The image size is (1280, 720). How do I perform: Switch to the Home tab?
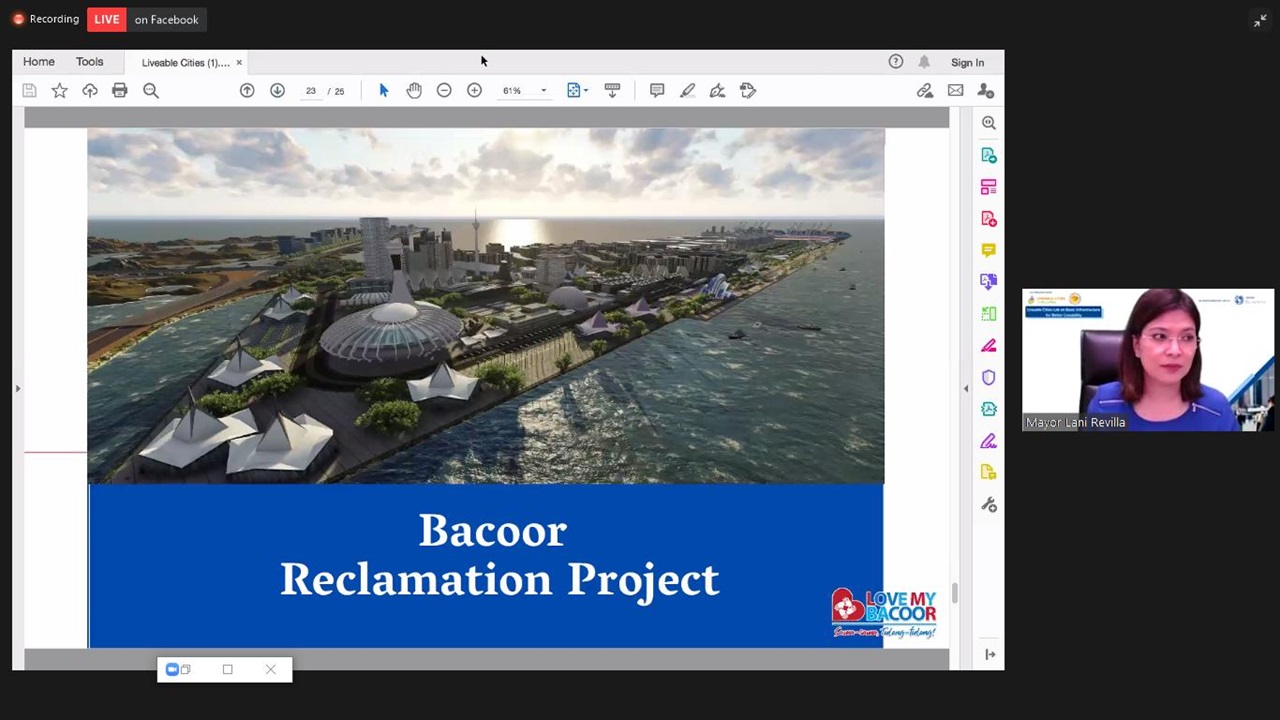coord(39,62)
